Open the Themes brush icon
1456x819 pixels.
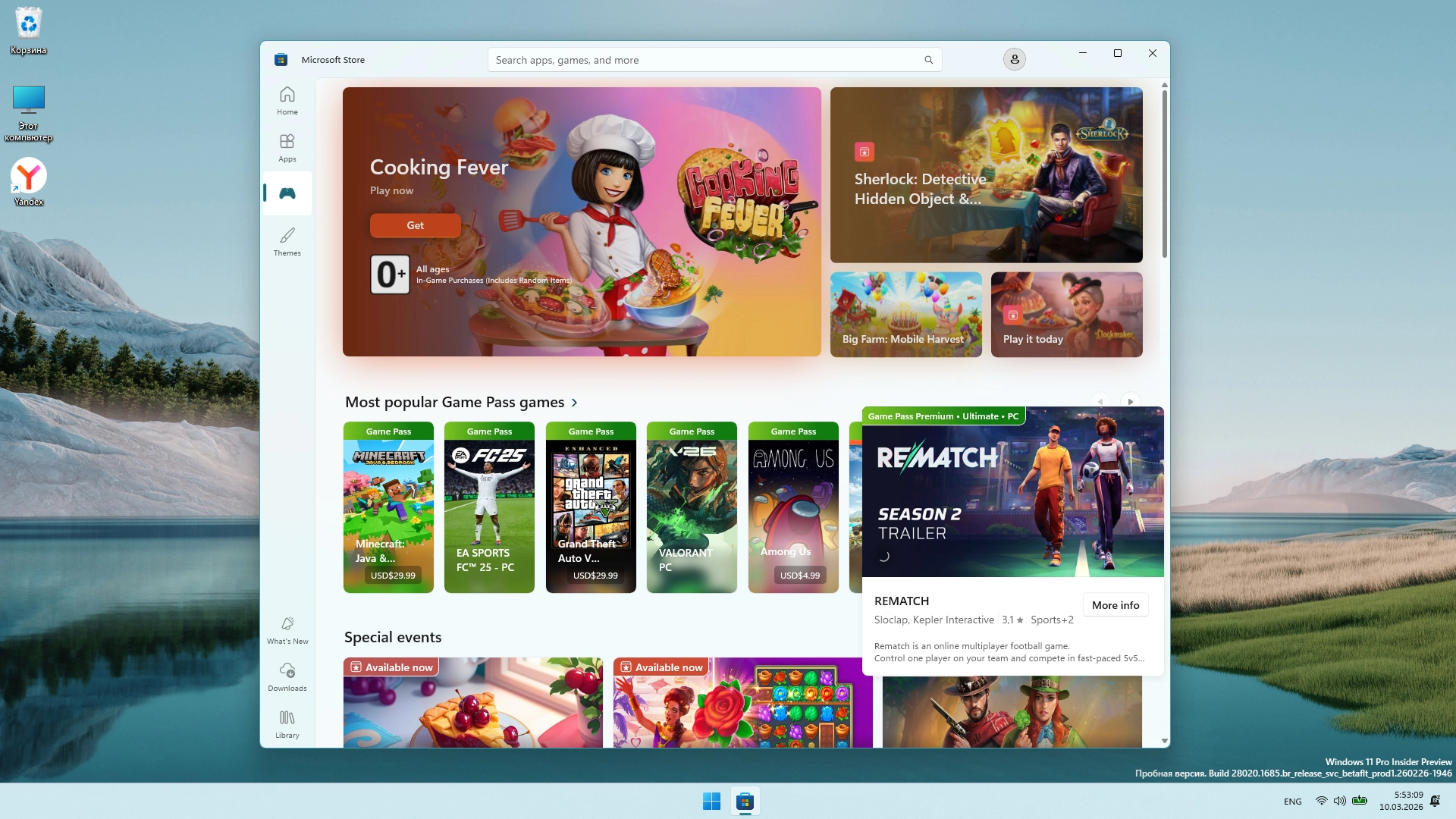(287, 241)
